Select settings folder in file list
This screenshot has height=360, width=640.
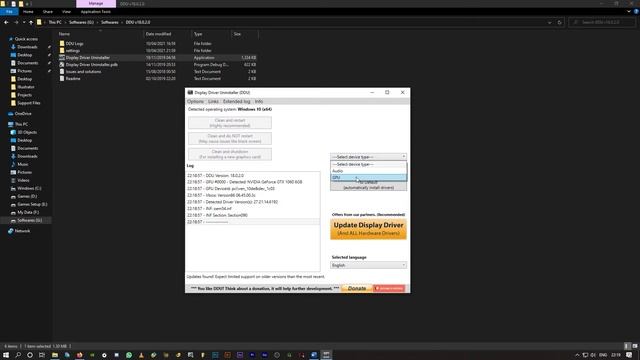click(x=73, y=51)
